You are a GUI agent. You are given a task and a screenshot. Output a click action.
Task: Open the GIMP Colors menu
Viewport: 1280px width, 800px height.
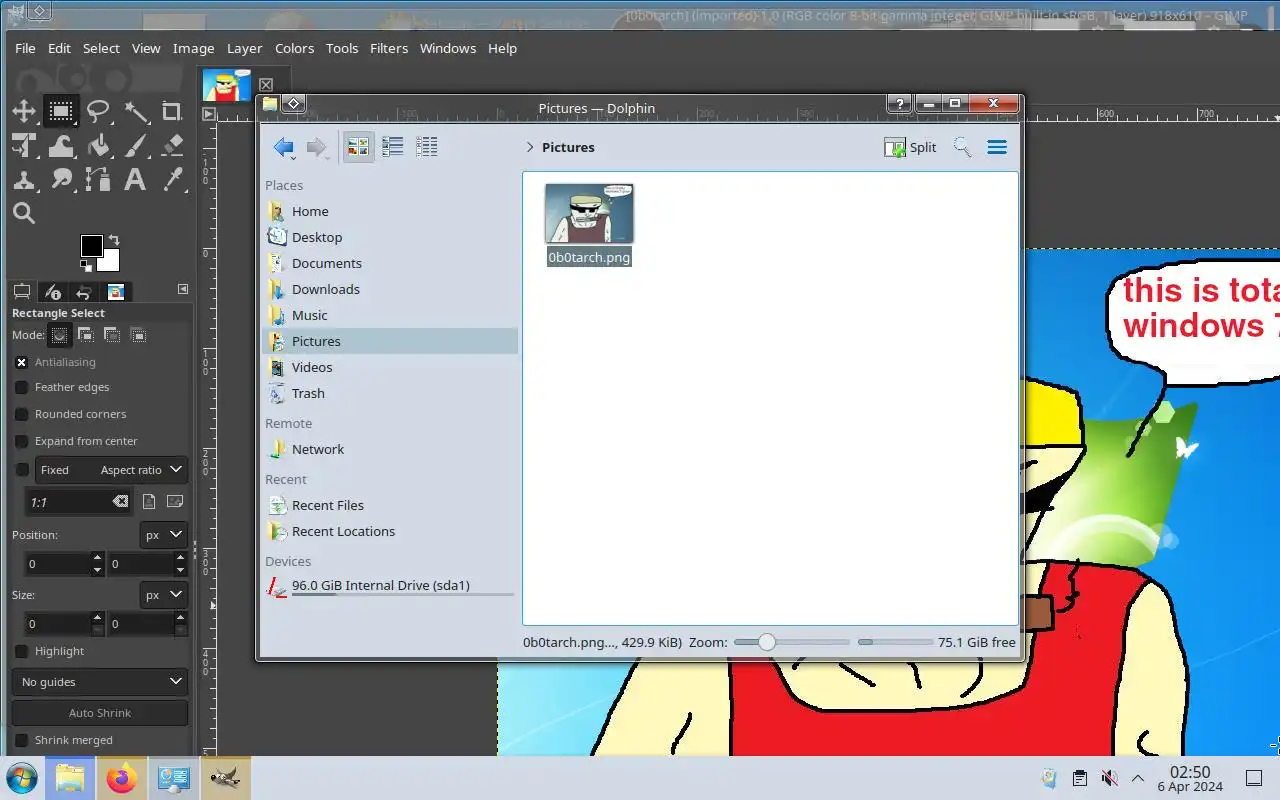295,48
